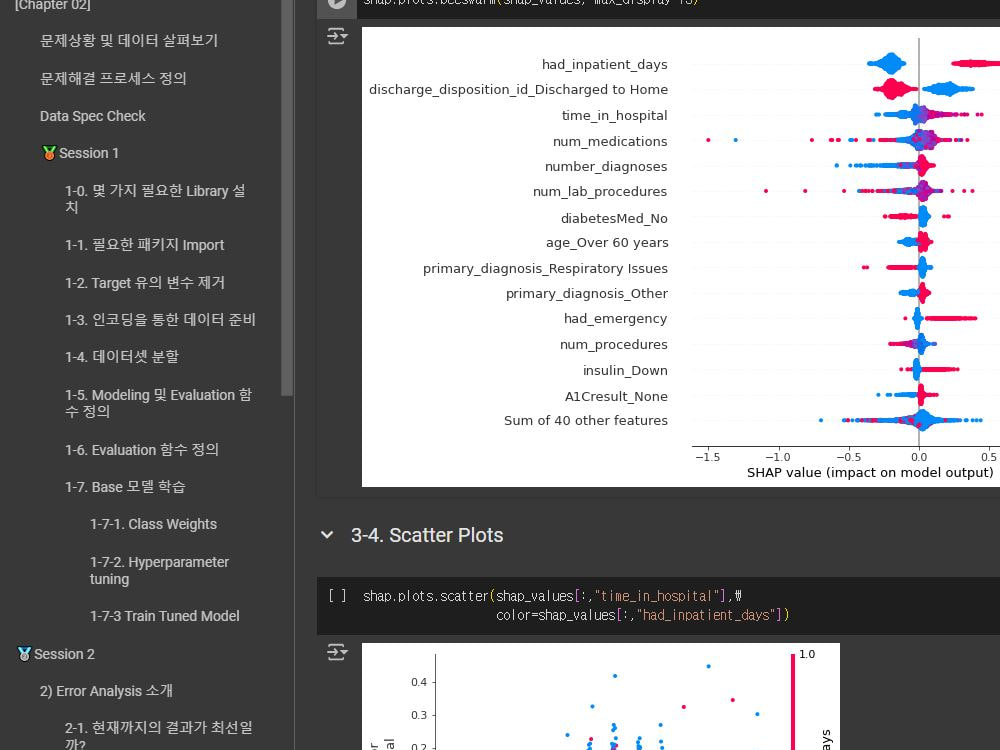Toggle output icon beside scatter plot
The height and width of the screenshot is (750, 1000).
click(x=337, y=652)
